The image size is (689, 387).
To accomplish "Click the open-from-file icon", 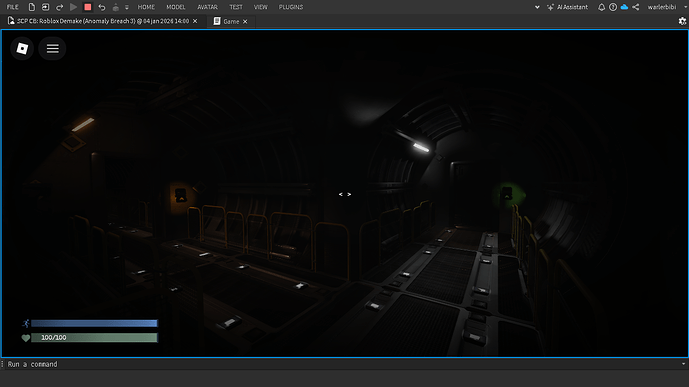I will (45, 7).
